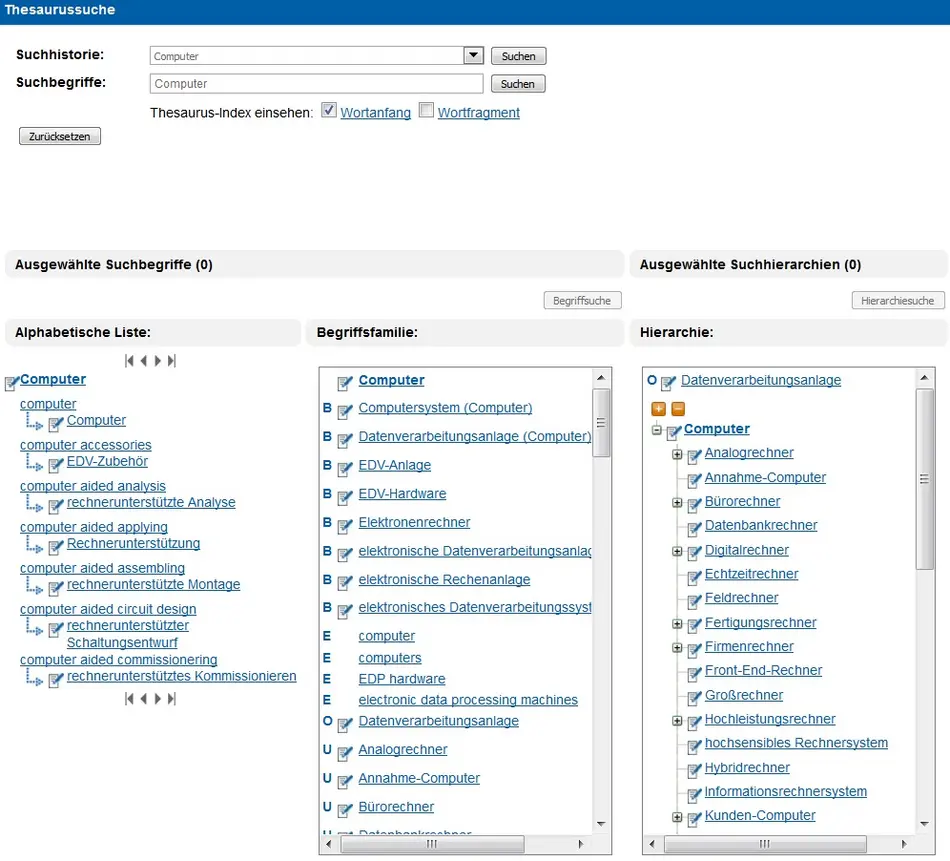950x861 pixels.
Task: Enable the Wortfragment checkbox
Action: click(x=426, y=111)
